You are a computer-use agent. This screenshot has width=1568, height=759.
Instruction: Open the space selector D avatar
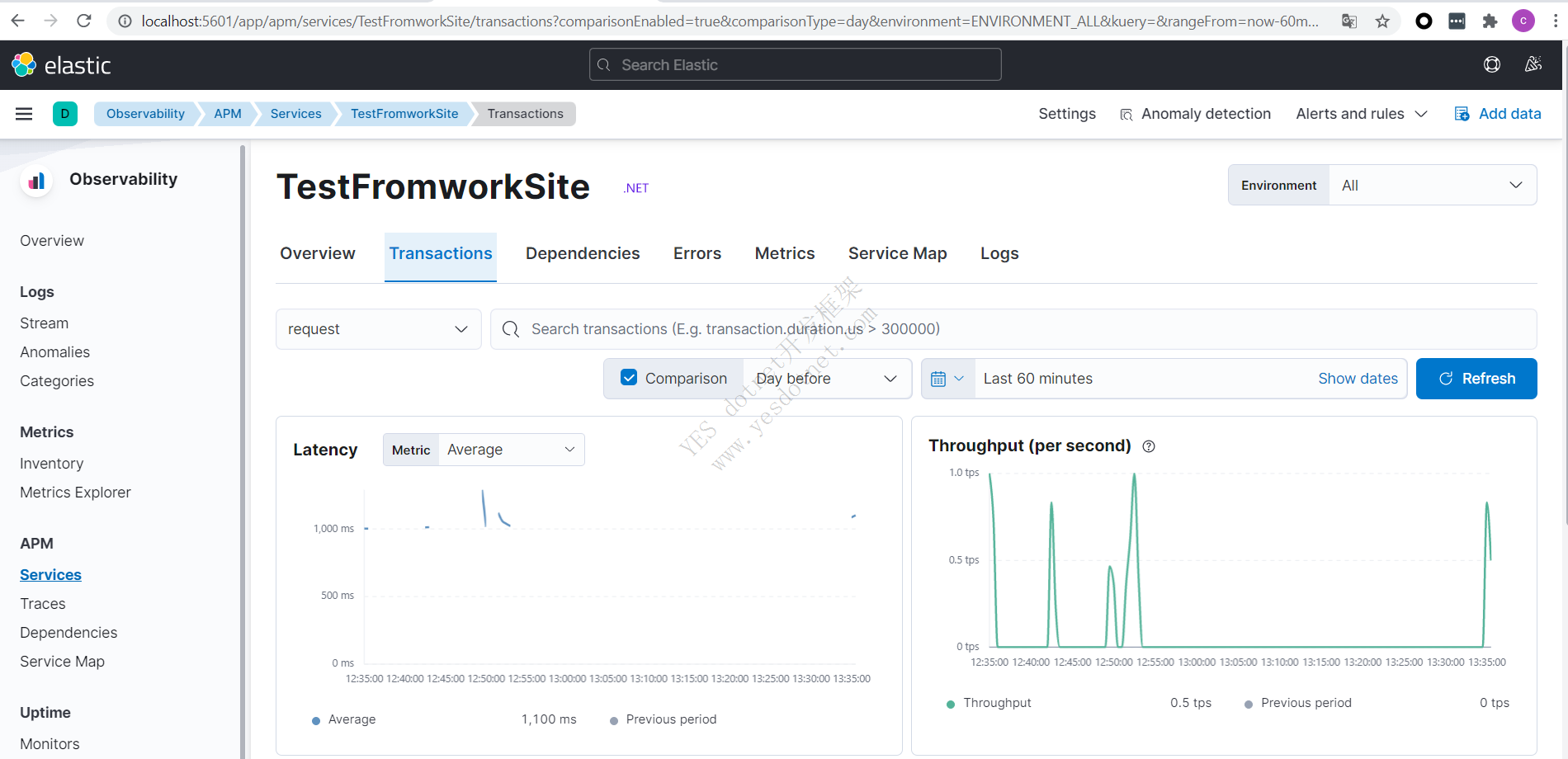coord(65,114)
